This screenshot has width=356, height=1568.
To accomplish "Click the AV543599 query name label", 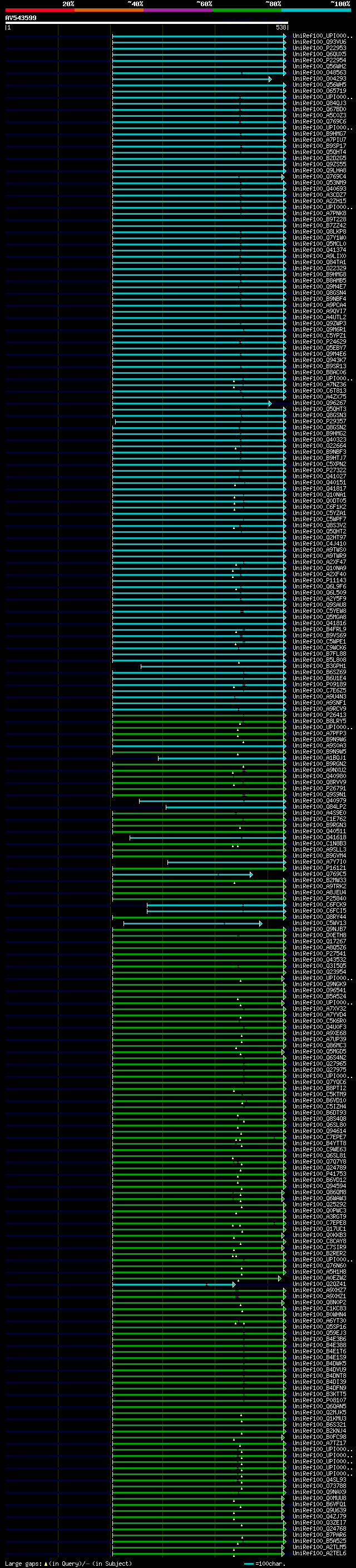I will (21, 18).
